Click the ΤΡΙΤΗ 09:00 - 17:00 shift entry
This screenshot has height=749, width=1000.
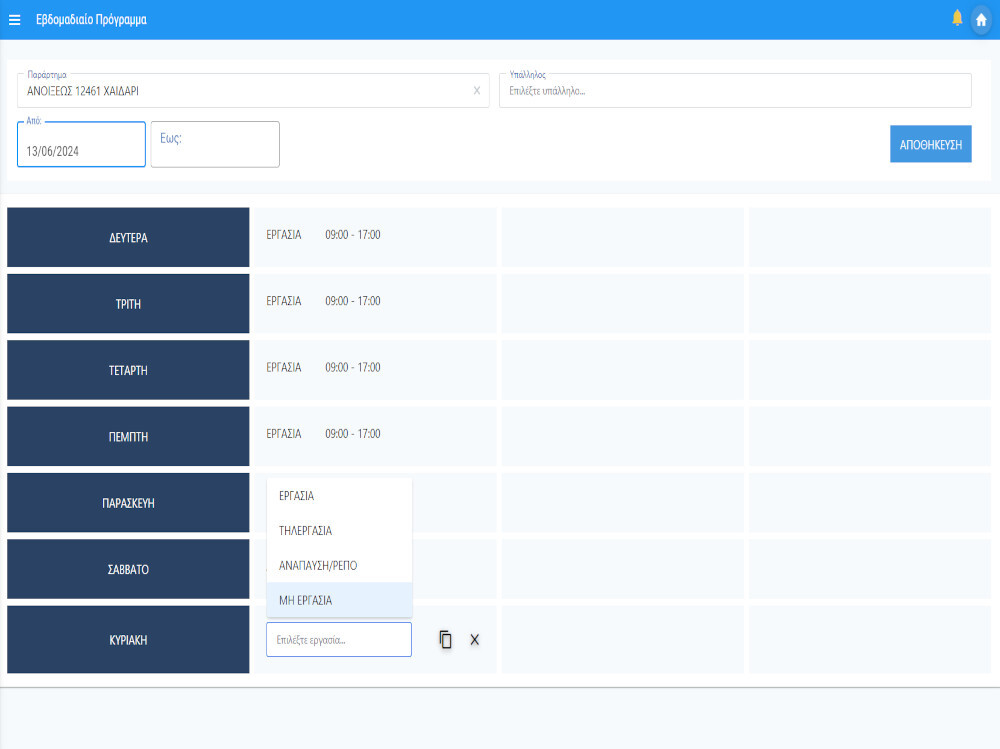click(352, 301)
